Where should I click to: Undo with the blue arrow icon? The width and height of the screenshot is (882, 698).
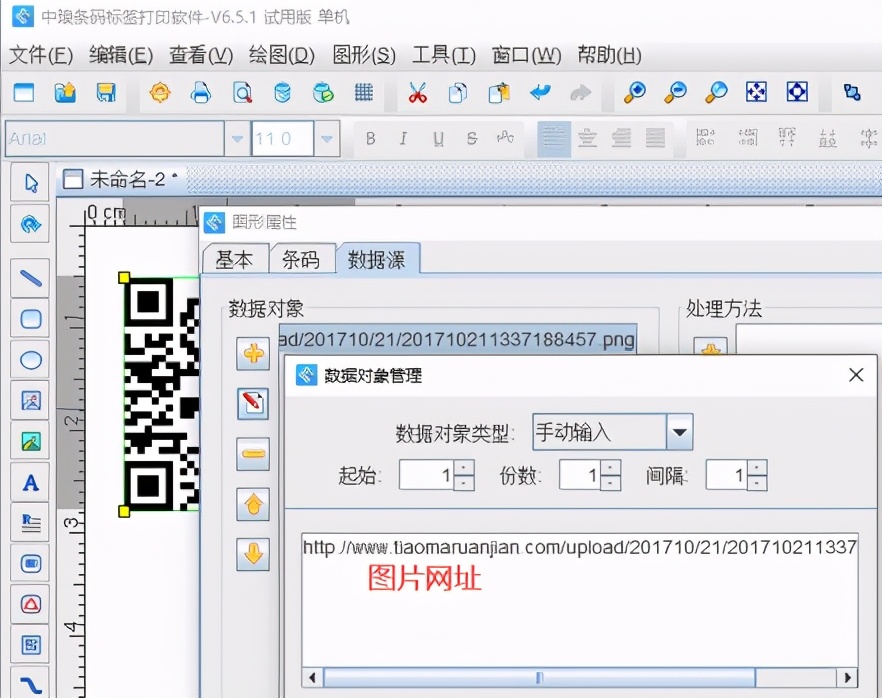[x=540, y=92]
